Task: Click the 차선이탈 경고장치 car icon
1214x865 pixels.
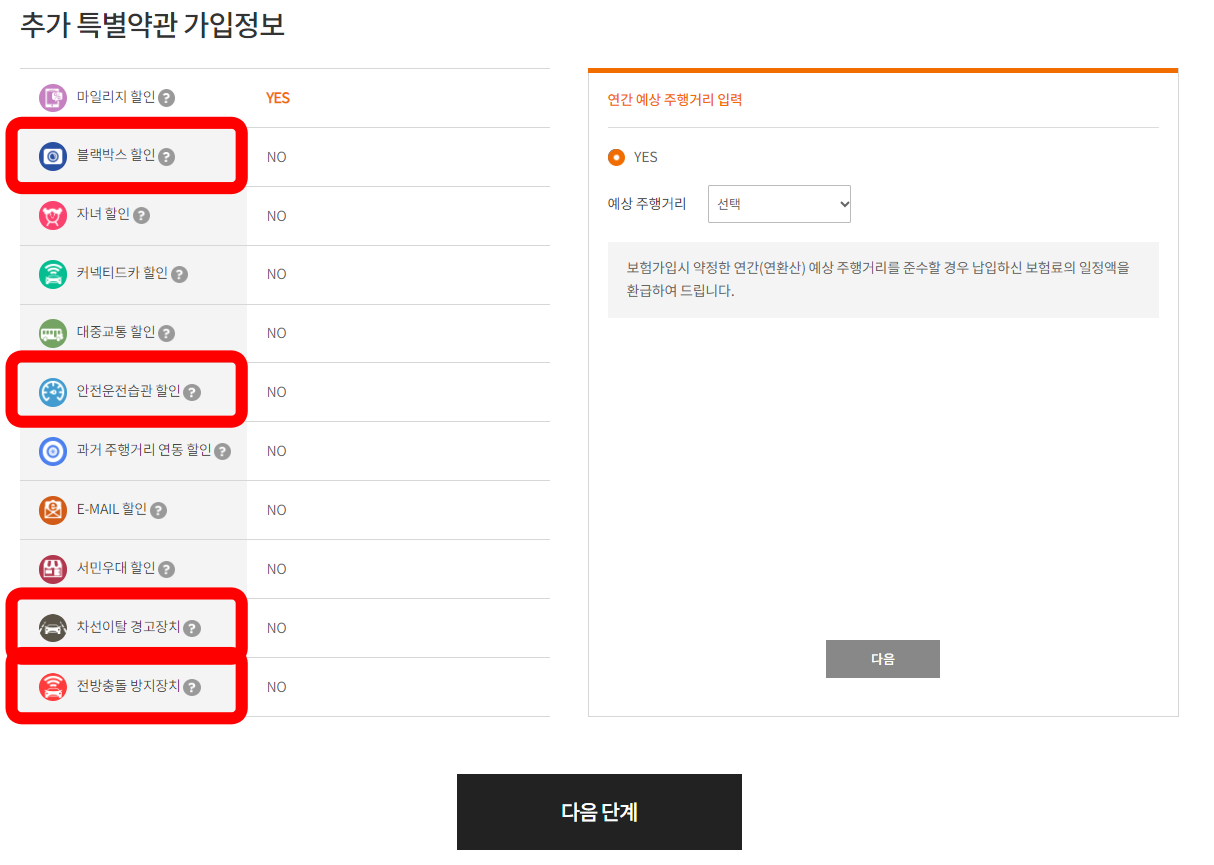Action: point(55,627)
